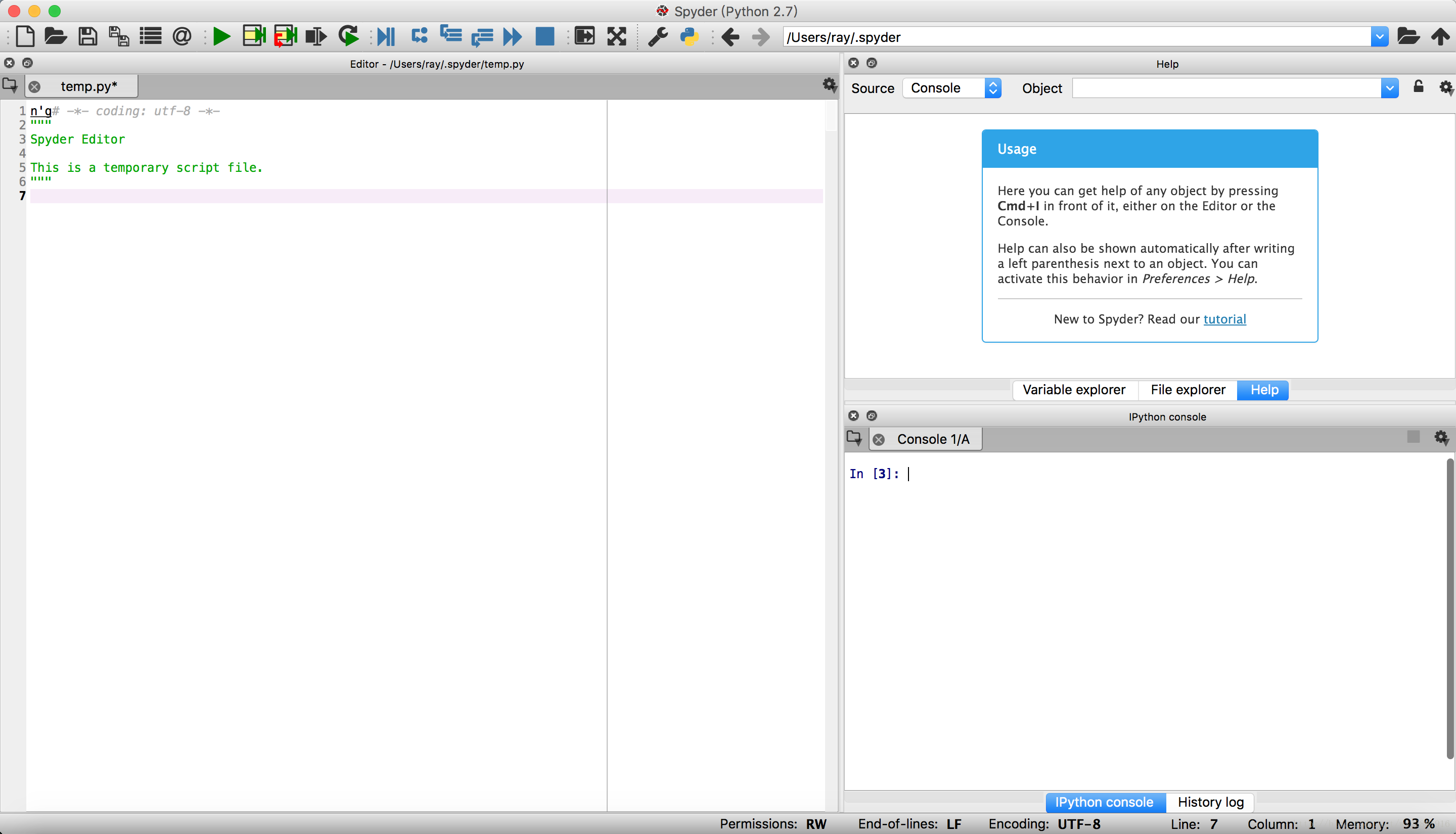Toggle fullscreen mode icon
The image size is (1456, 834).
click(x=616, y=37)
